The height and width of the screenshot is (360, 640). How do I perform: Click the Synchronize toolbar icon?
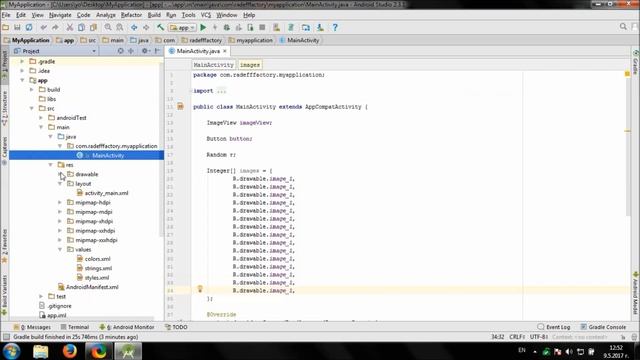click(x=29, y=27)
